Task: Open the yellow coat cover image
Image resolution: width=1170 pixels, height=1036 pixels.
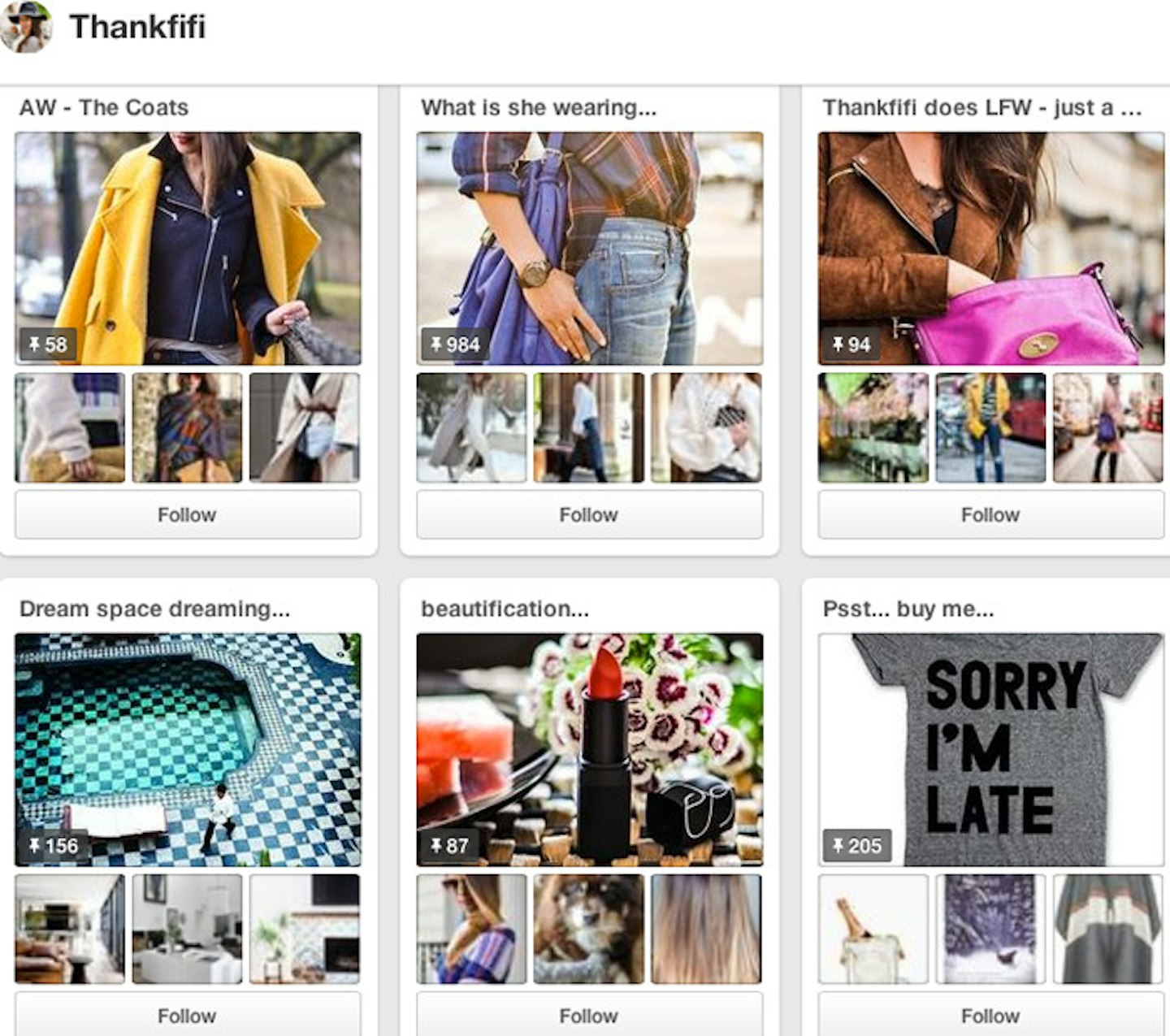Action: coord(188,249)
